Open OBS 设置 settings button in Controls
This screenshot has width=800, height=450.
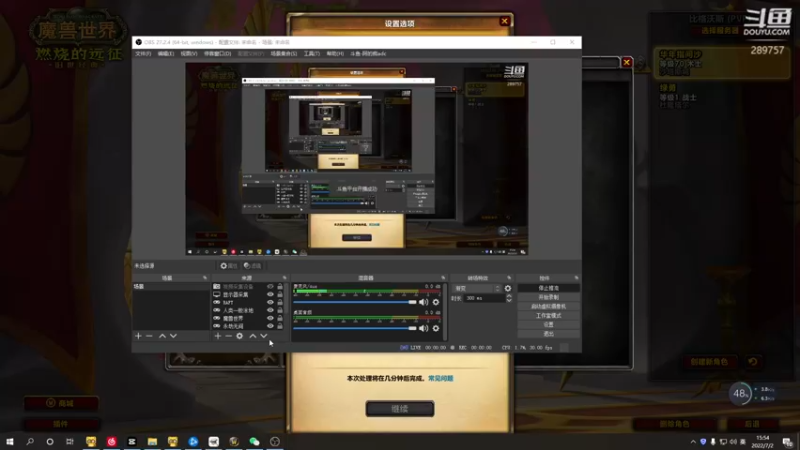click(x=548, y=324)
